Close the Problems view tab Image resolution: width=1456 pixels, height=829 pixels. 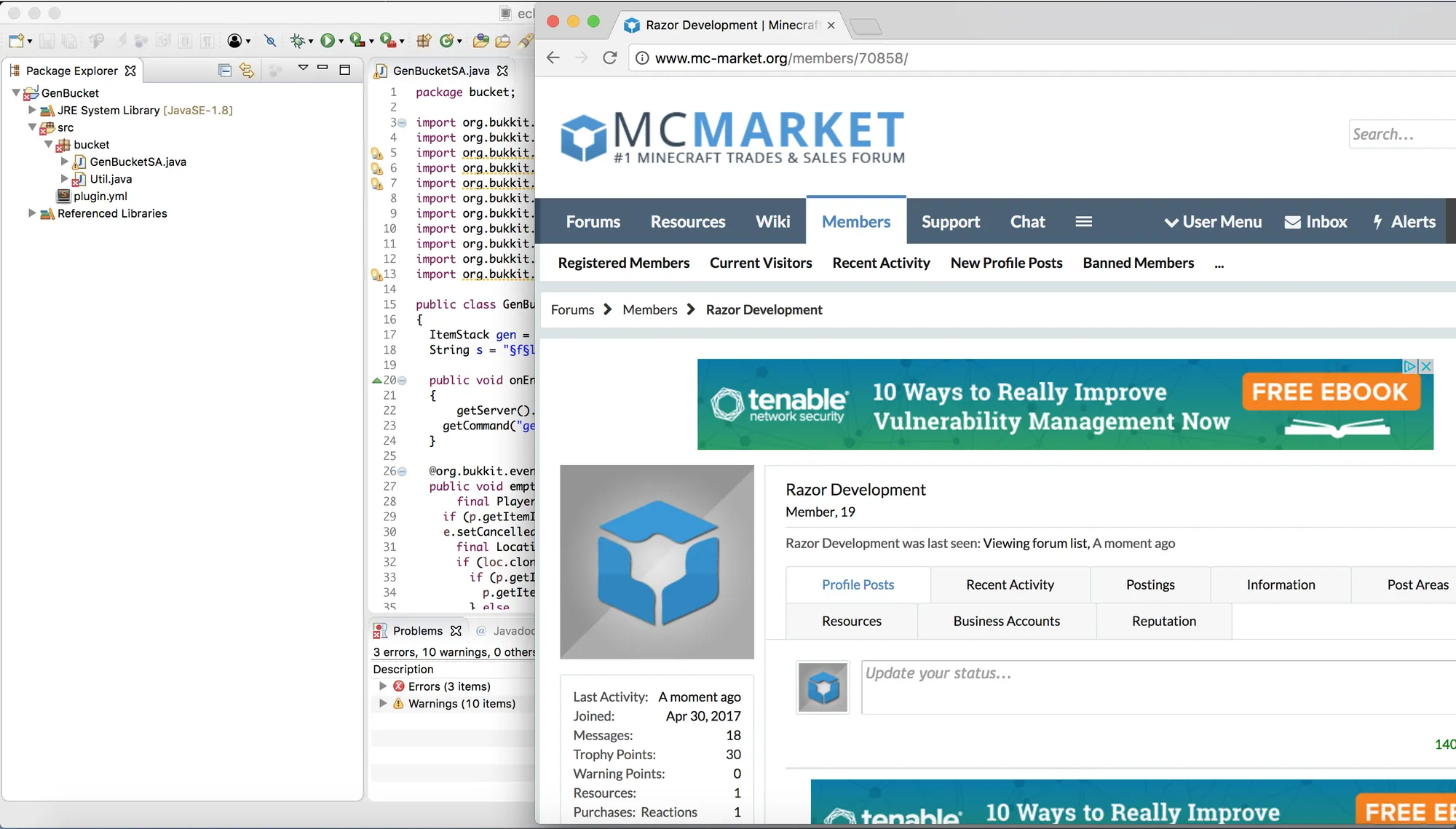click(x=456, y=631)
